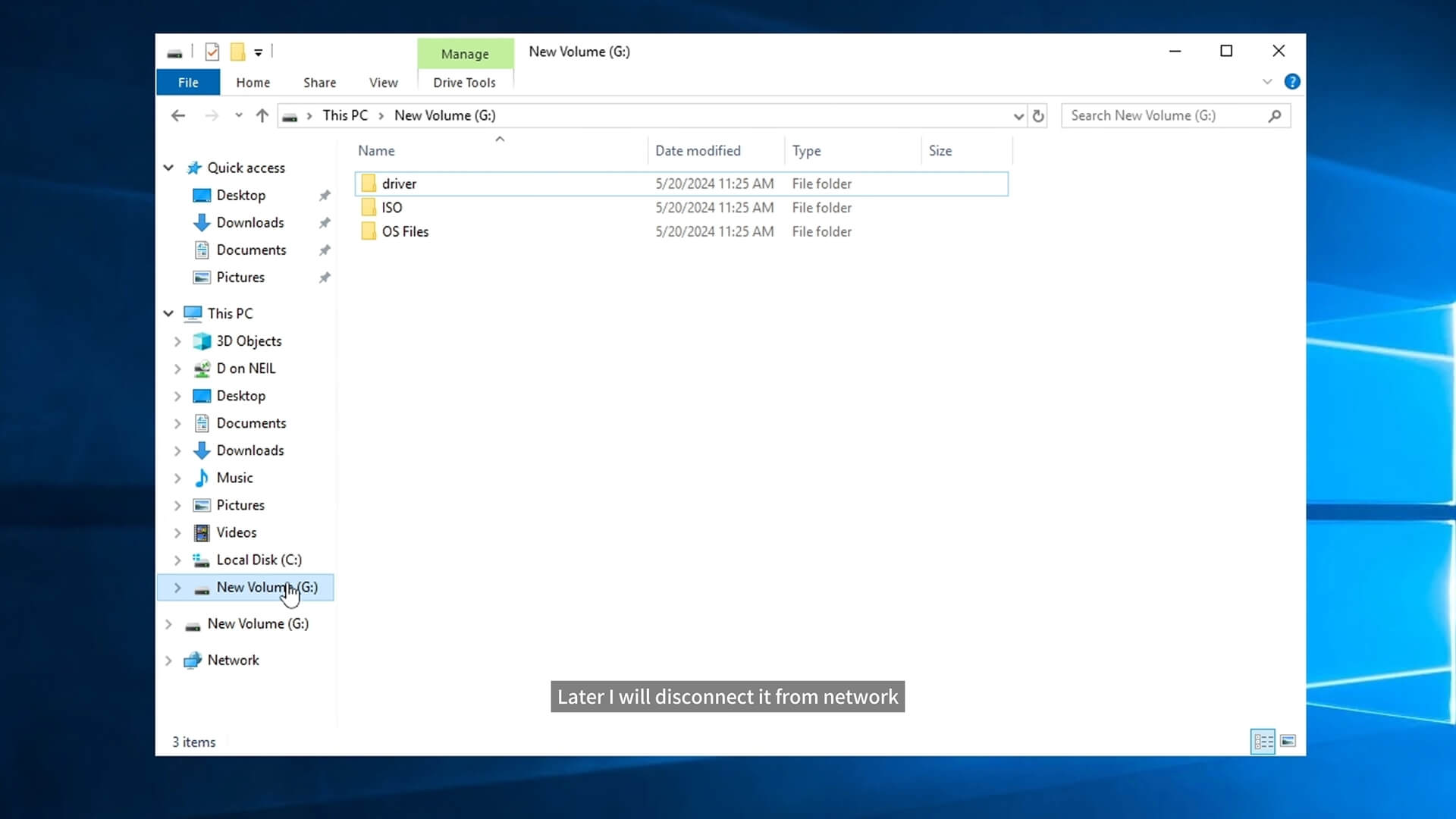The width and height of the screenshot is (1456, 819).
Task: Open the driver folder
Action: coord(398,183)
